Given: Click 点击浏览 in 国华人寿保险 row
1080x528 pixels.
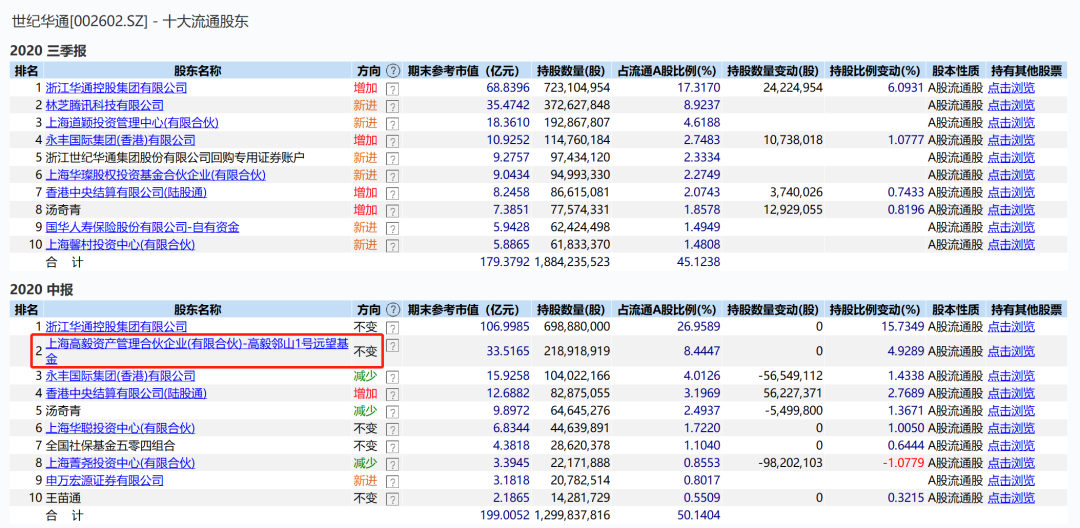Looking at the screenshot, I should [1011, 226].
